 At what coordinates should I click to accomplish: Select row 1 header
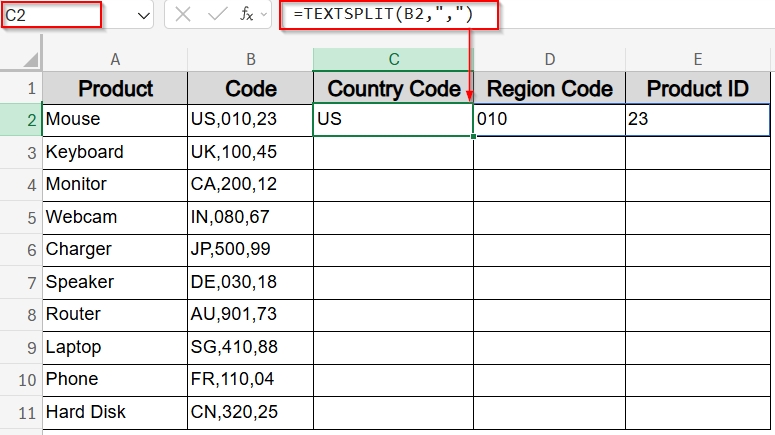click(x=21, y=88)
